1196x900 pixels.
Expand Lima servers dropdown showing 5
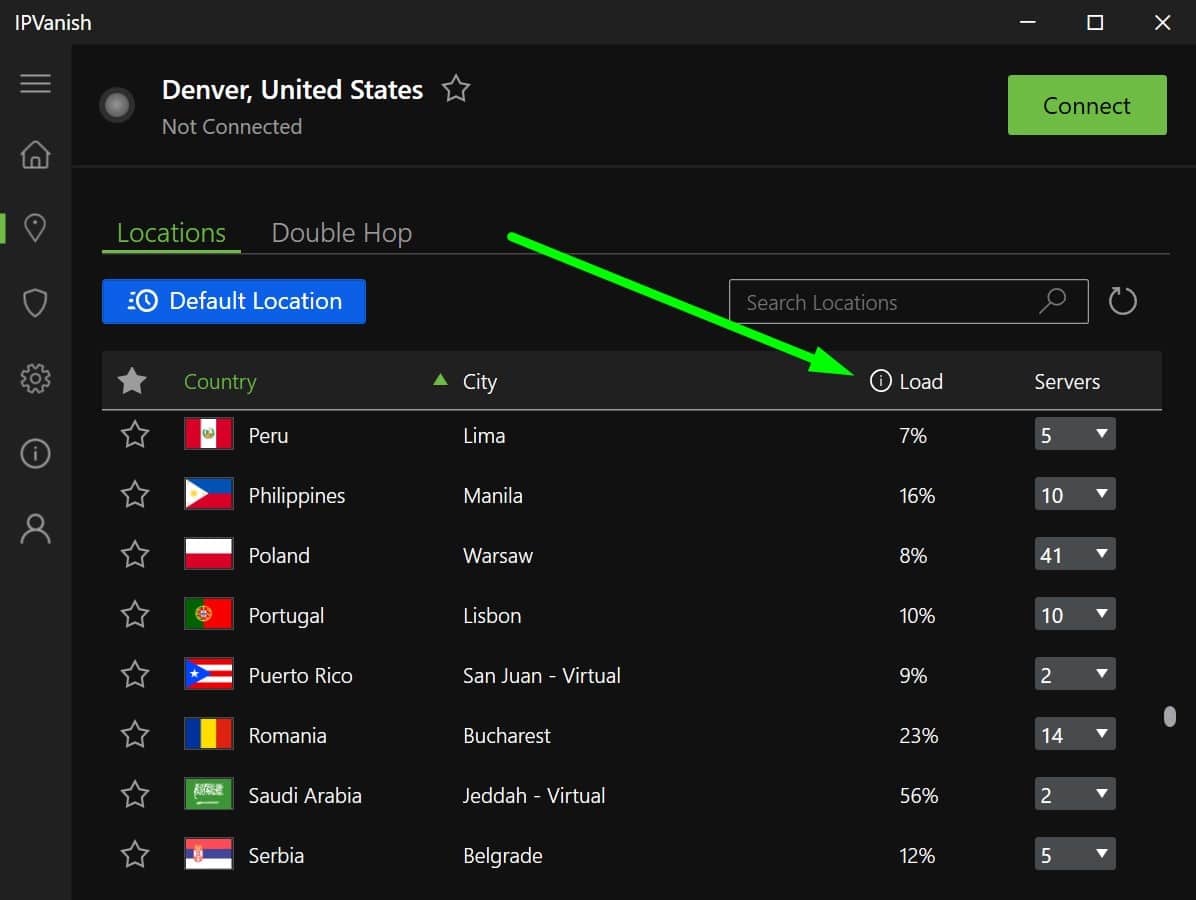point(1075,434)
